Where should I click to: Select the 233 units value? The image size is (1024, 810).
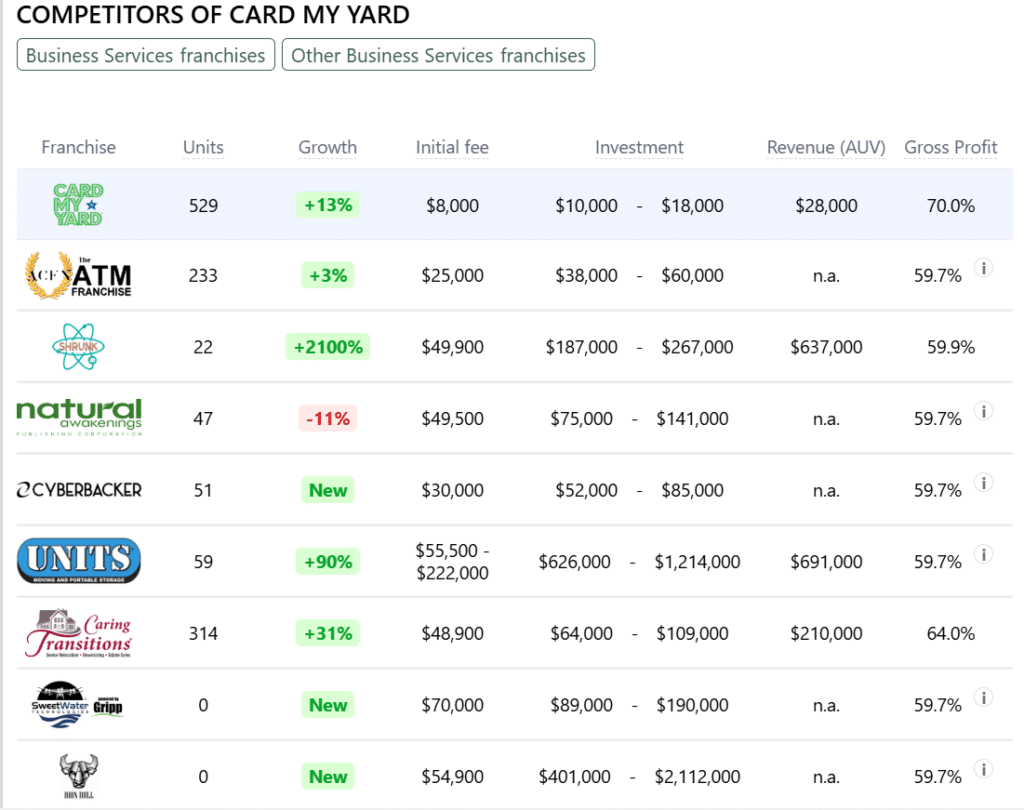[x=203, y=276]
